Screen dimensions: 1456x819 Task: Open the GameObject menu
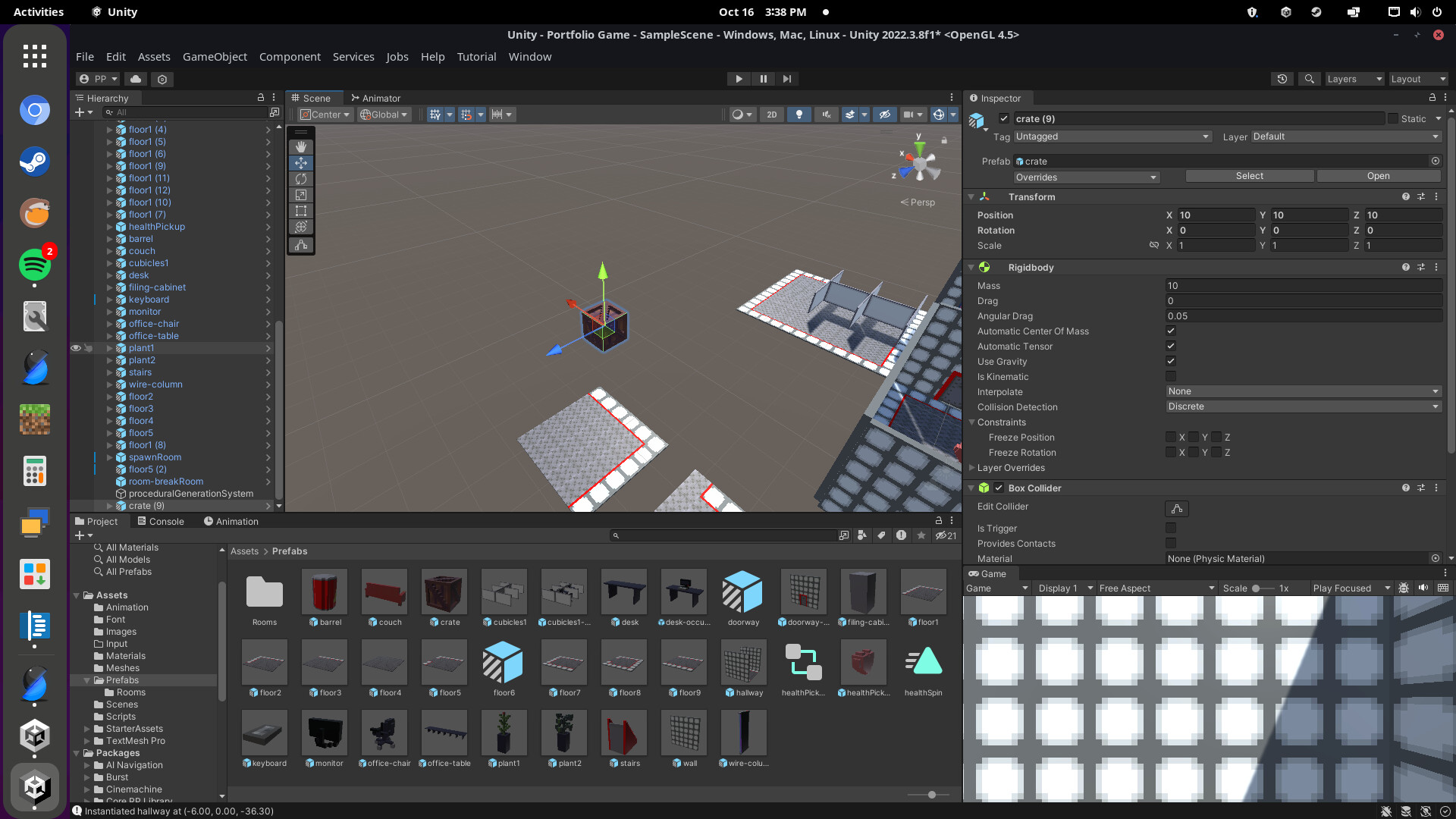(x=215, y=57)
